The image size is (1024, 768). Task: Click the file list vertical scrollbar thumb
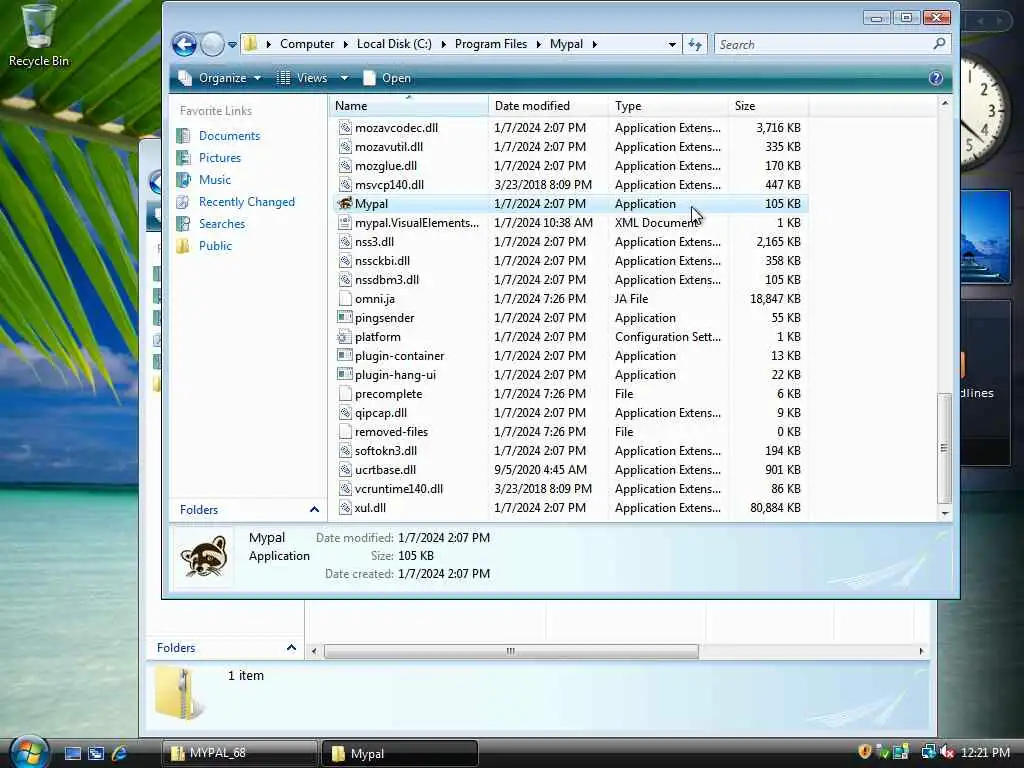[x=944, y=448]
